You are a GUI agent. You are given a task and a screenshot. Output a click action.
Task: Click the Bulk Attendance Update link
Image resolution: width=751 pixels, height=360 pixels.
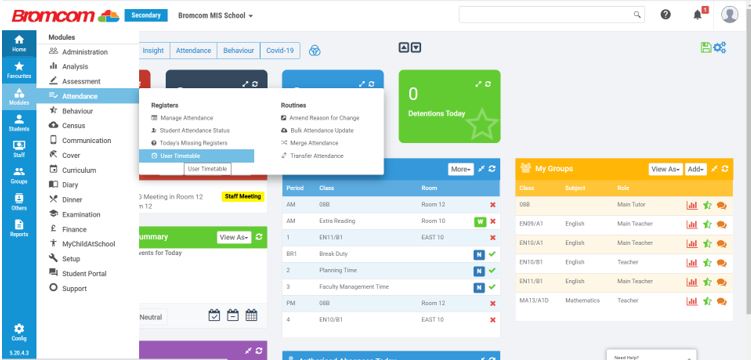tap(322, 130)
